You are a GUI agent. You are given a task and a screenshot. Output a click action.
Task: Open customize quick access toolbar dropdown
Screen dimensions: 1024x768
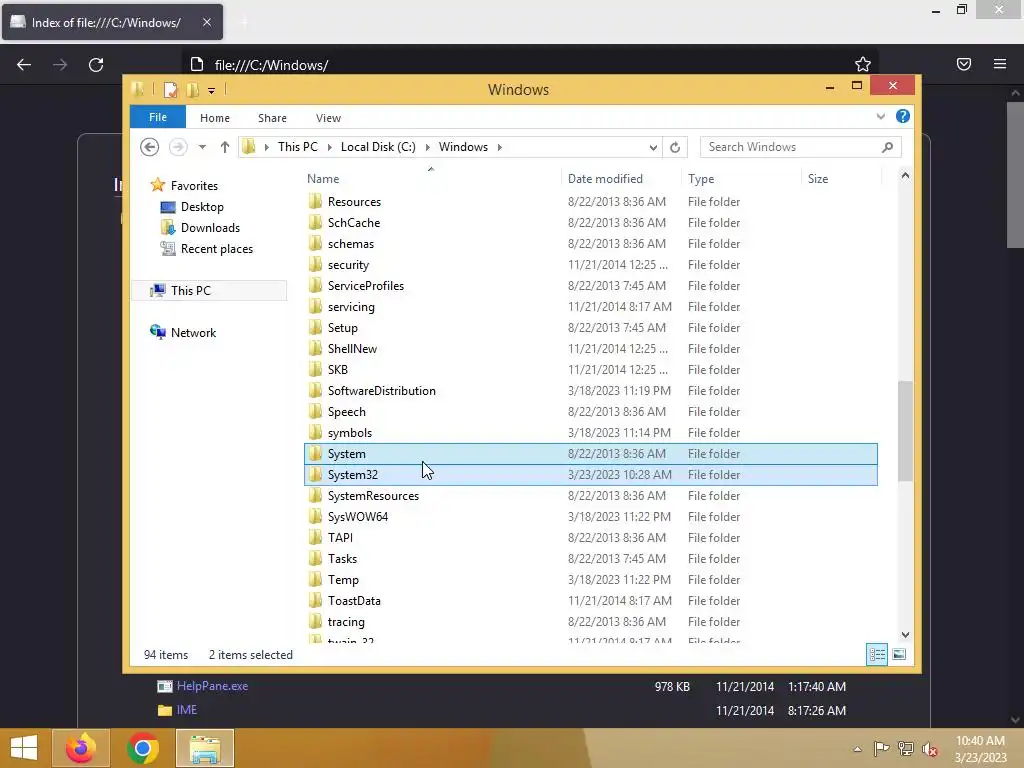click(212, 91)
